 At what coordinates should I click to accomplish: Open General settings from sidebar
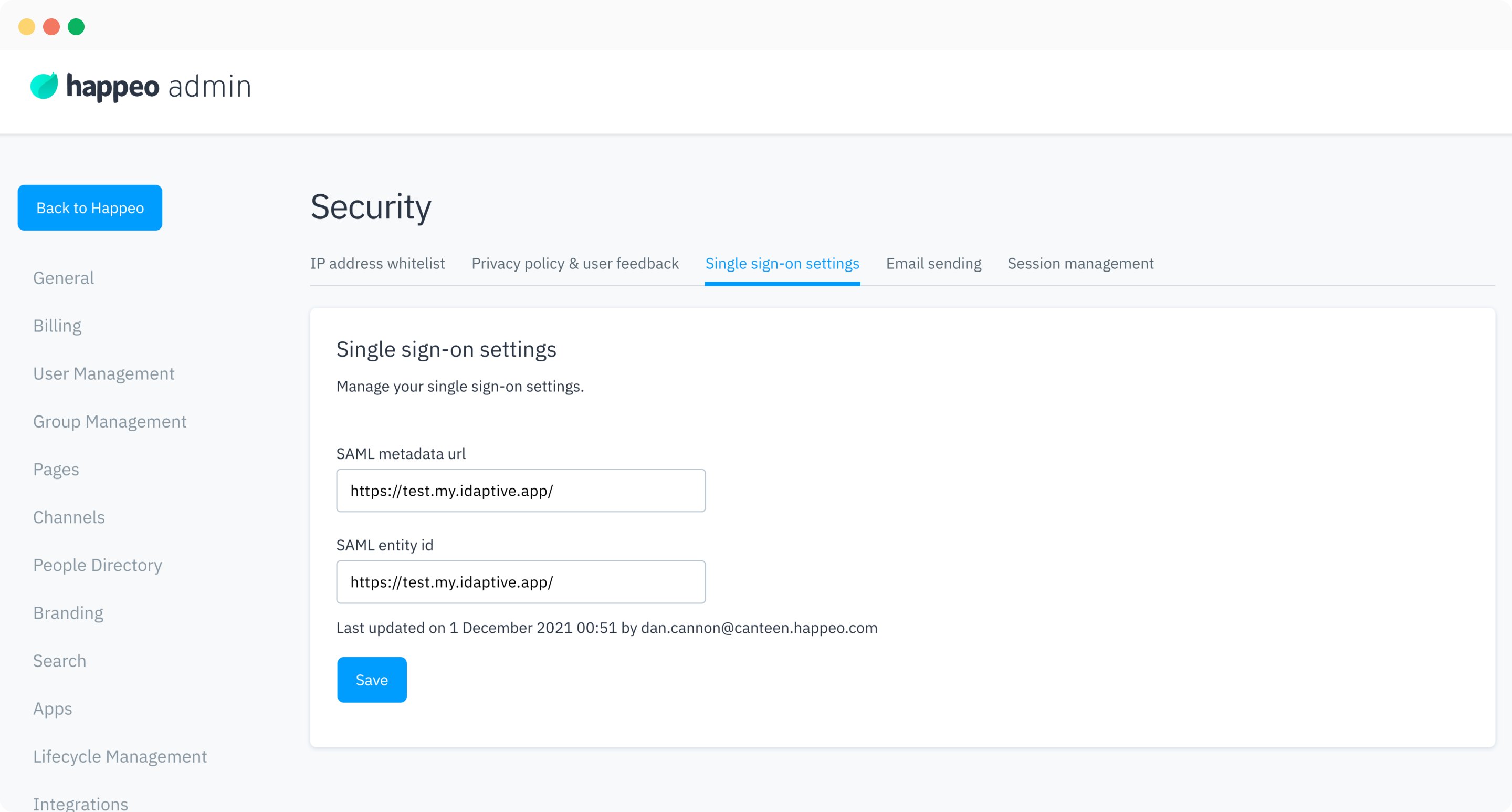(63, 278)
